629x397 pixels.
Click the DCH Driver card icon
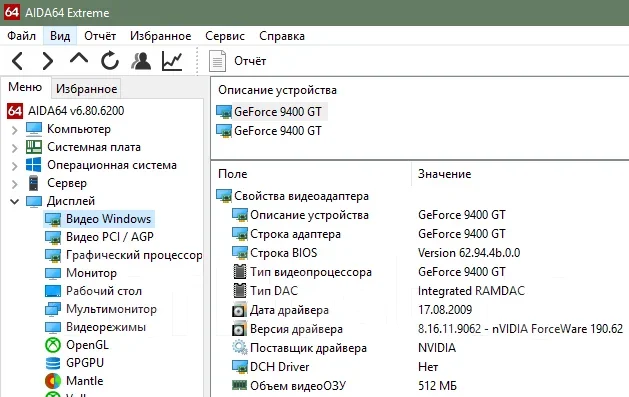pos(240,367)
